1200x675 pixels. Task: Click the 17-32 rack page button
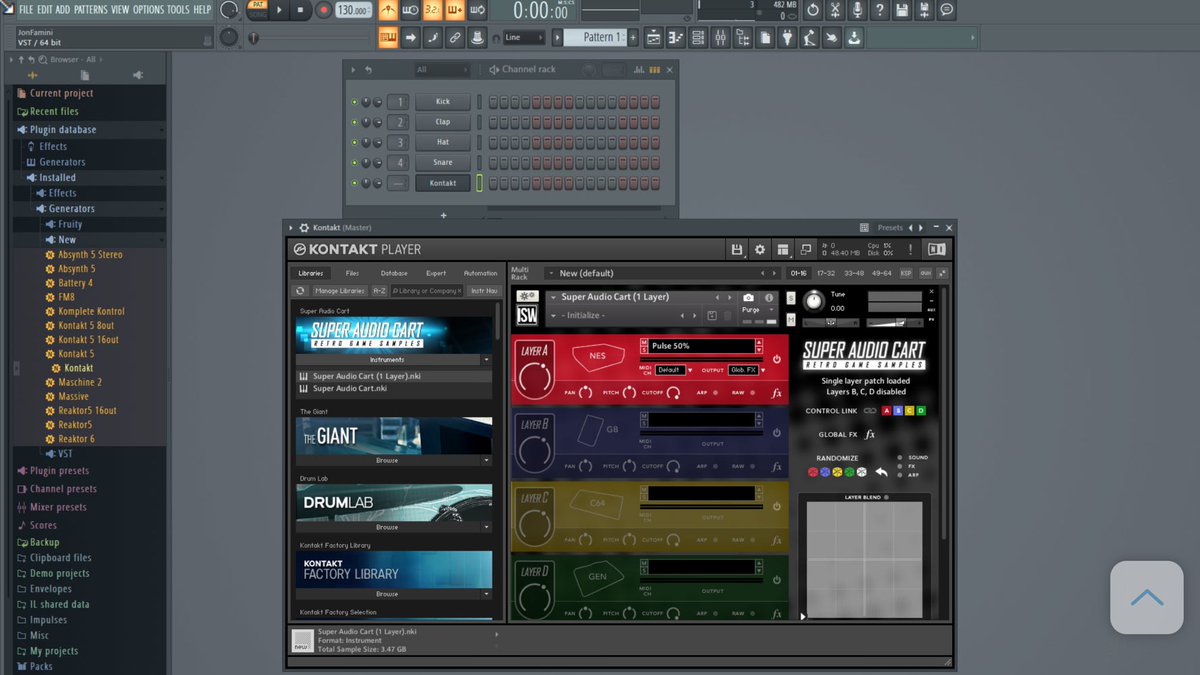[x=826, y=273]
